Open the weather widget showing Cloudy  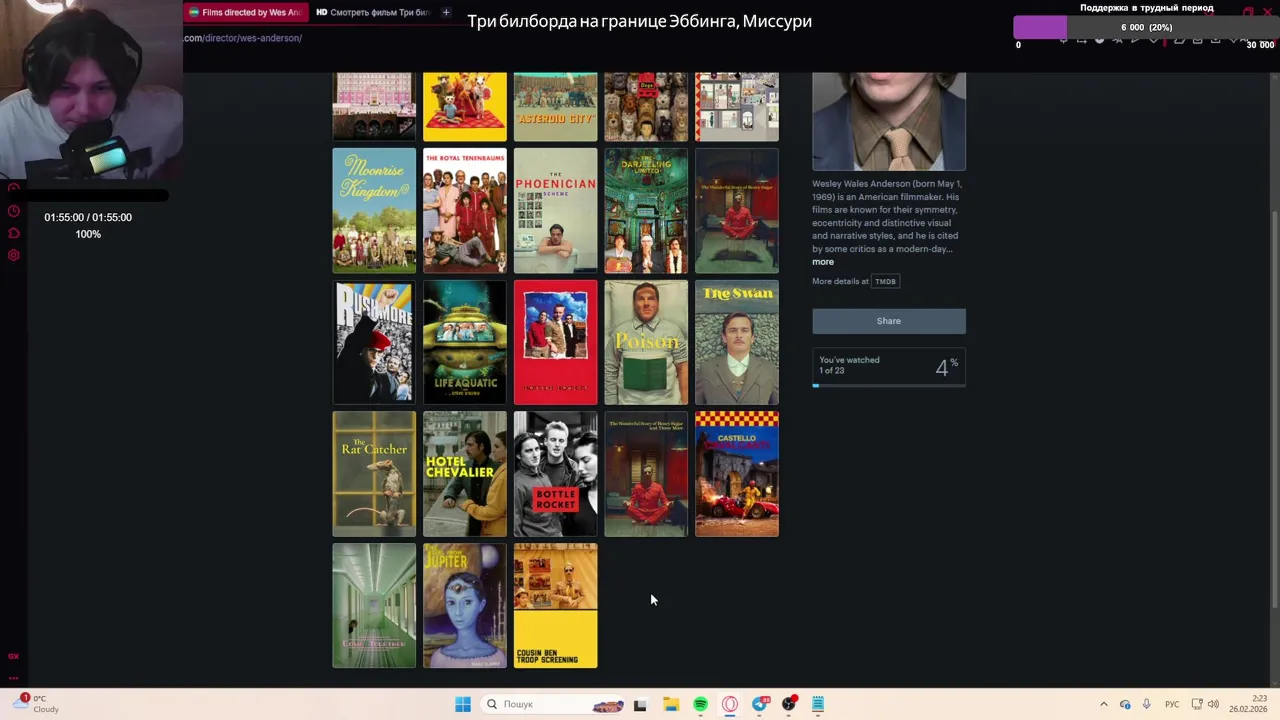coord(38,704)
